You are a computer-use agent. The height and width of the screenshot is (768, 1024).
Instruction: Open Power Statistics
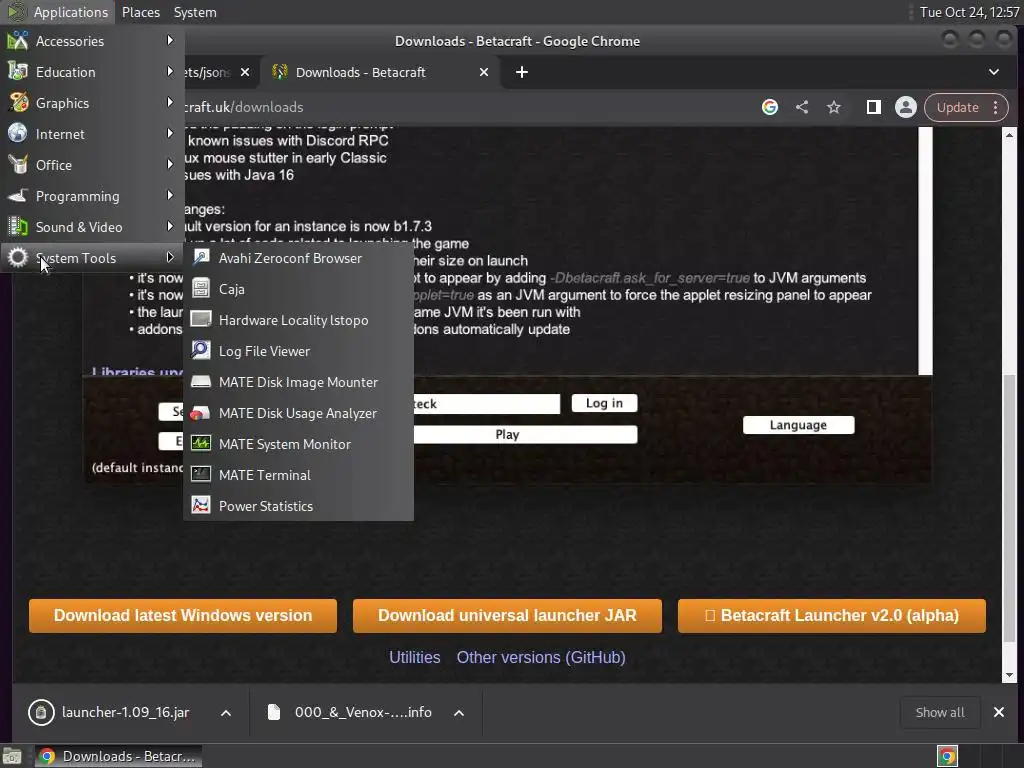pyautogui.click(x=298, y=506)
